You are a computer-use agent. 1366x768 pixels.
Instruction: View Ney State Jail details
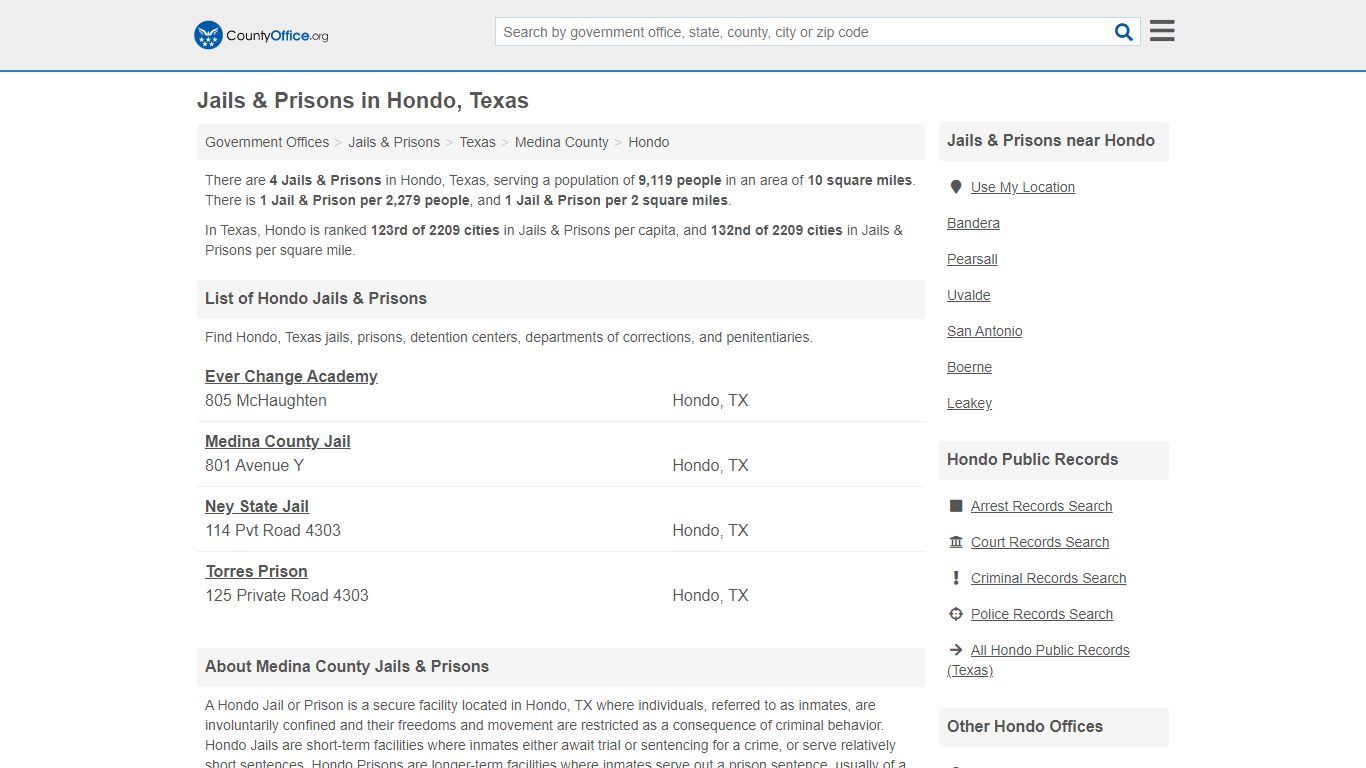257,506
